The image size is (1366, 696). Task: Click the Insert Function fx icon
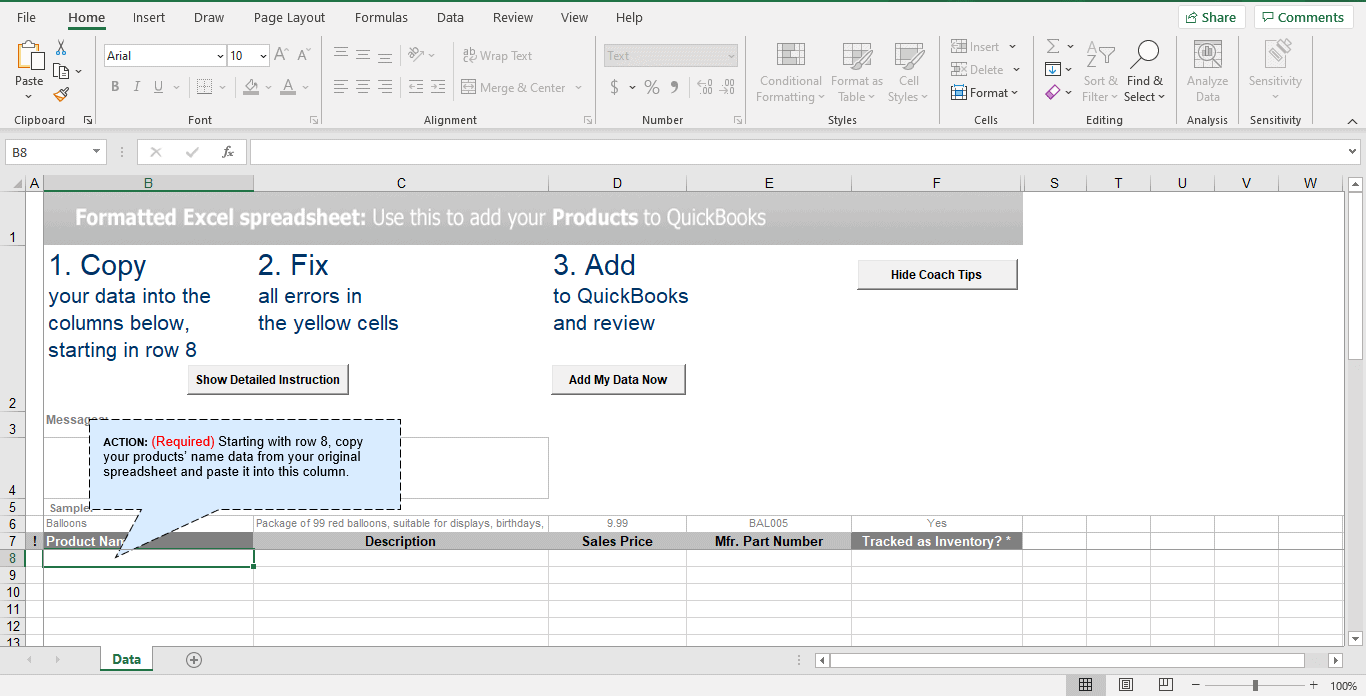tap(228, 152)
